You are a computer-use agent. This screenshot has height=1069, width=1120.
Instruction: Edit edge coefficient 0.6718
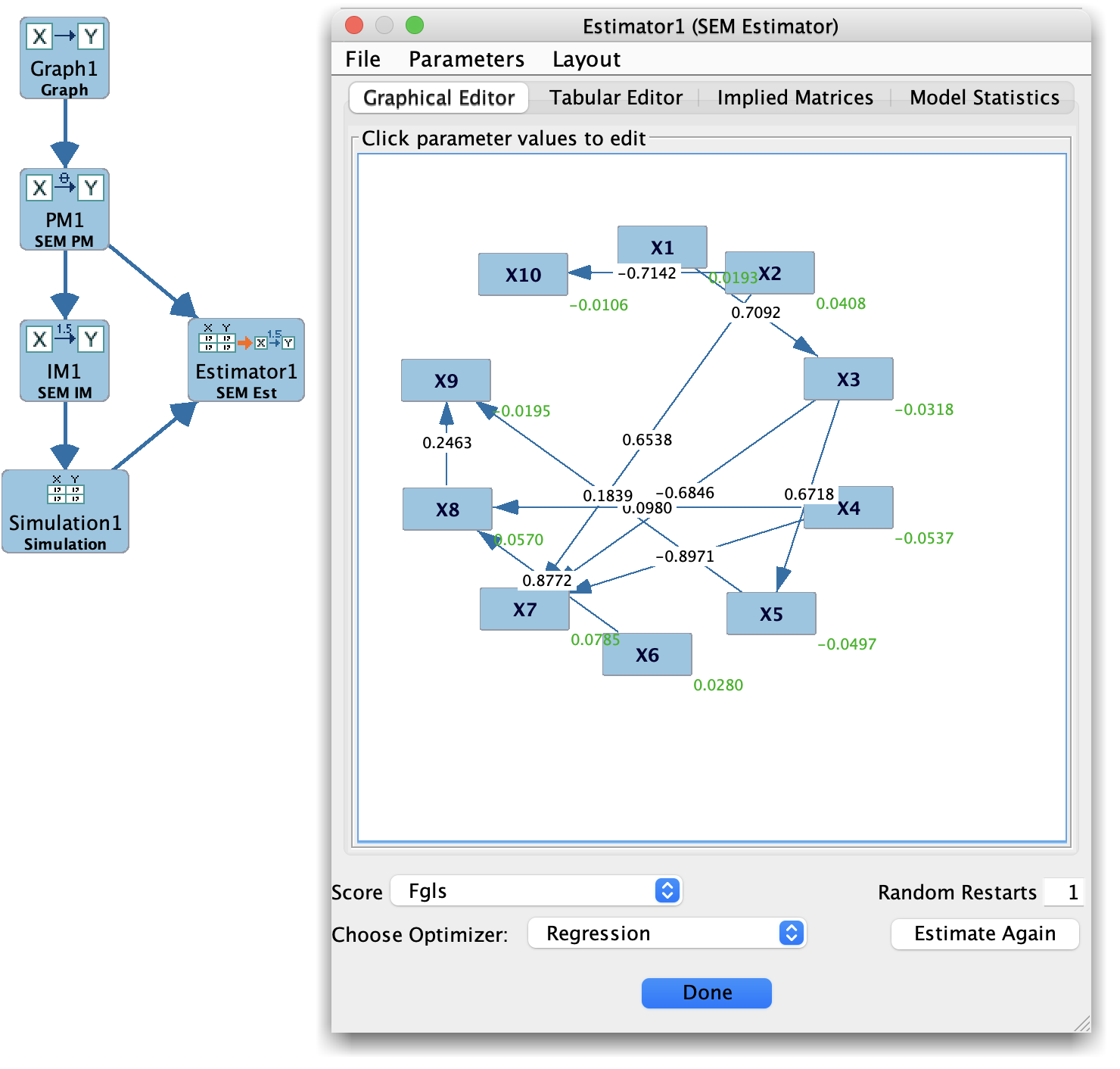coord(809,494)
